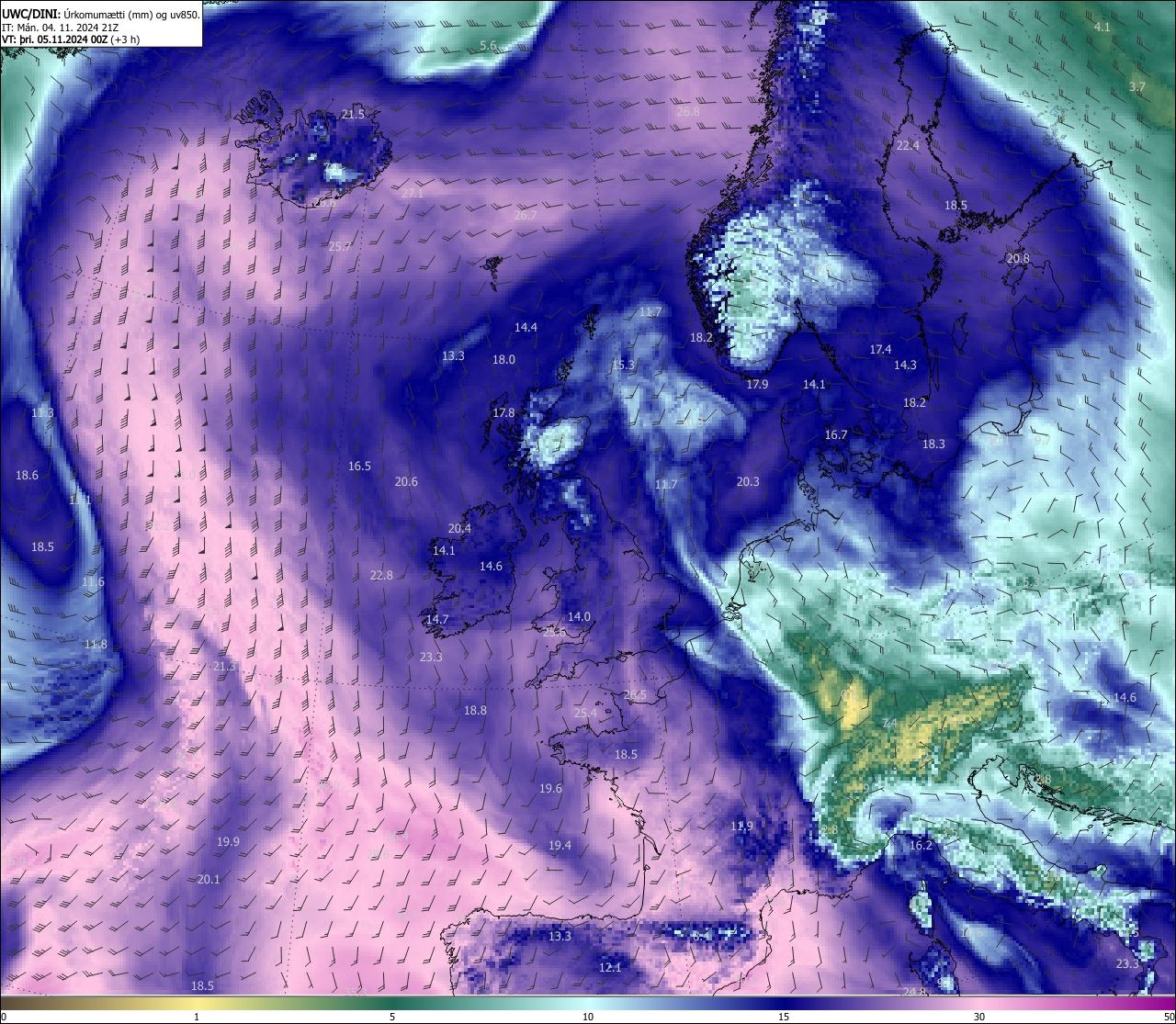1176x1024 pixels.
Task: Click the 20.8 value over the Baltics
Action: pyautogui.click(x=1018, y=258)
